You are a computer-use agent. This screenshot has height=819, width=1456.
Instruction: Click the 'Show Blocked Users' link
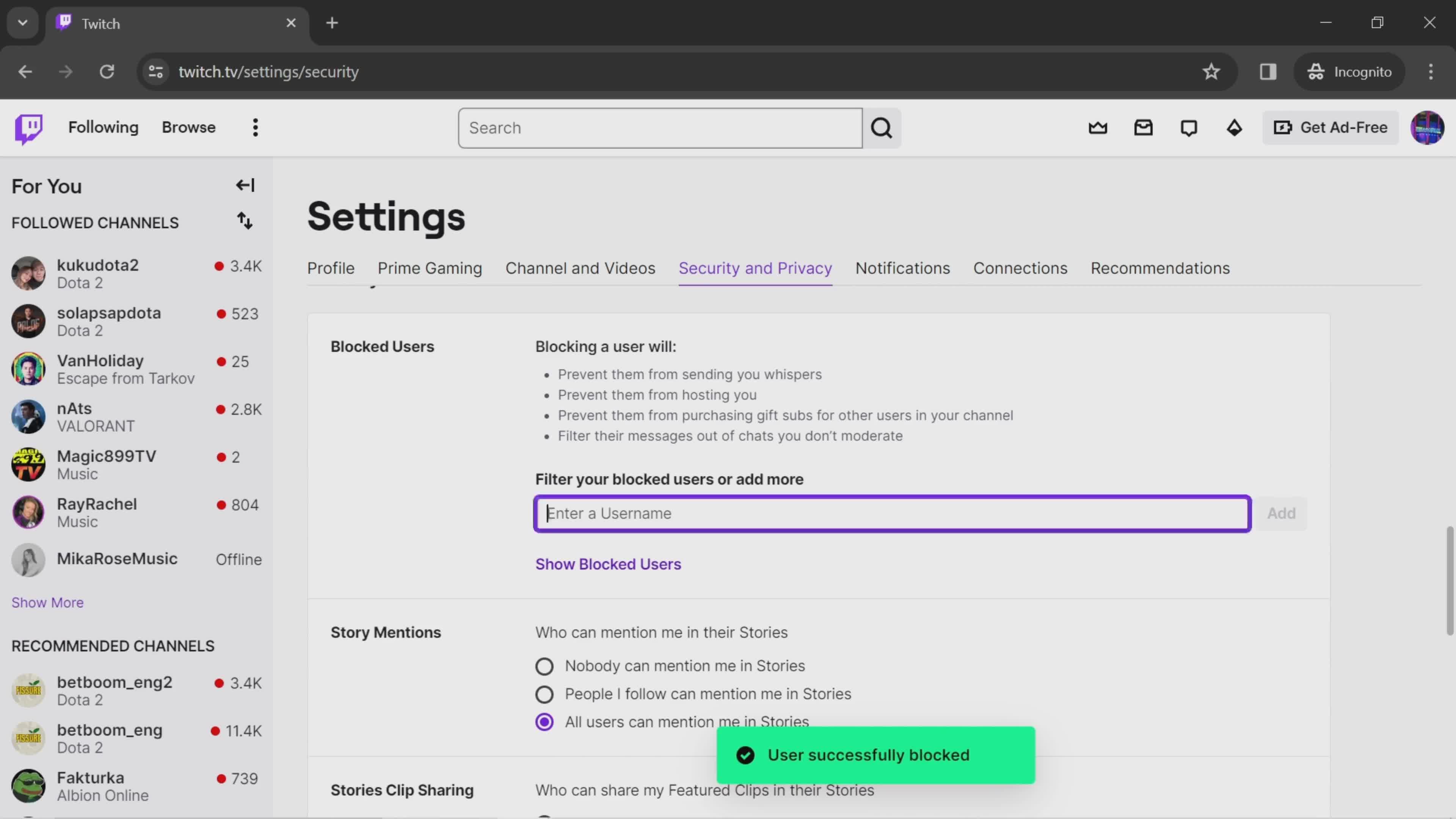click(608, 563)
